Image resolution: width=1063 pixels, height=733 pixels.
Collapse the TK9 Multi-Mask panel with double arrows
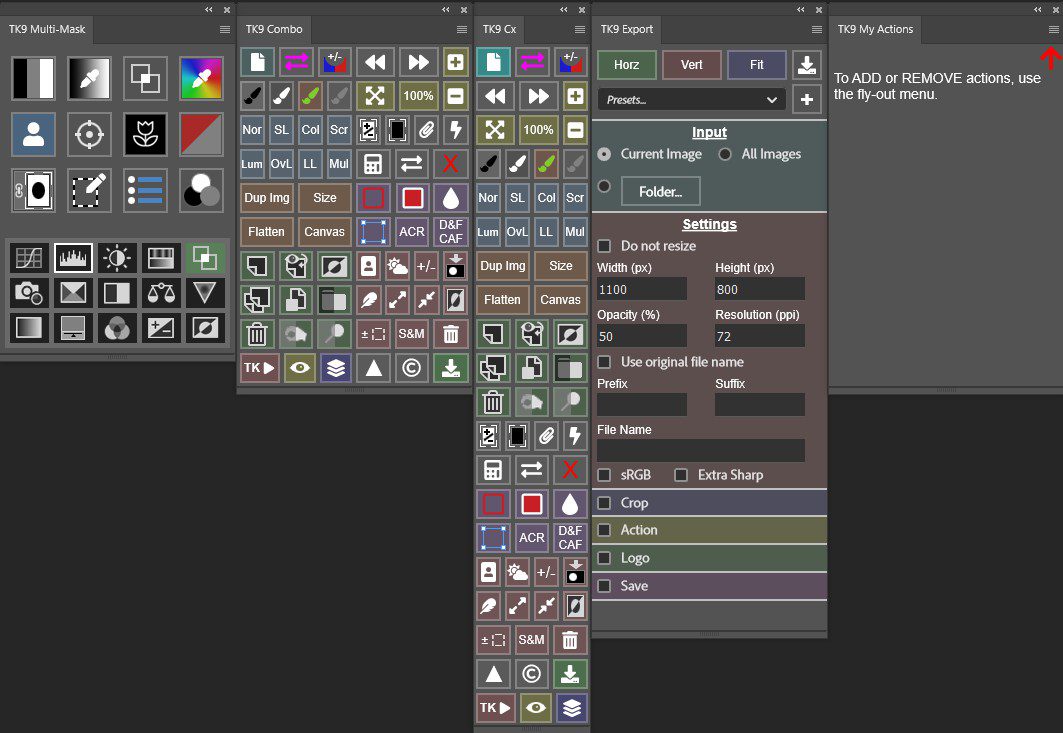(x=209, y=9)
